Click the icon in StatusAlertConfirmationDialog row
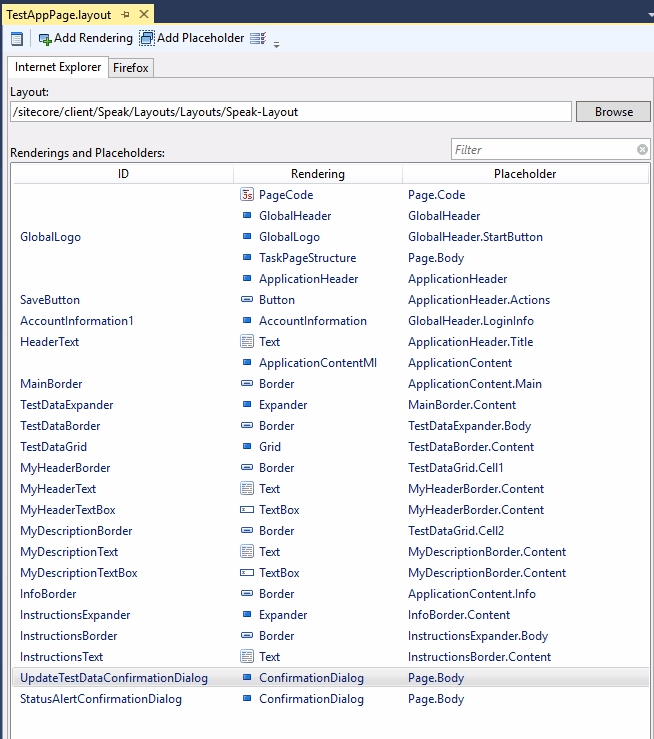The image size is (654, 739). coord(247,698)
